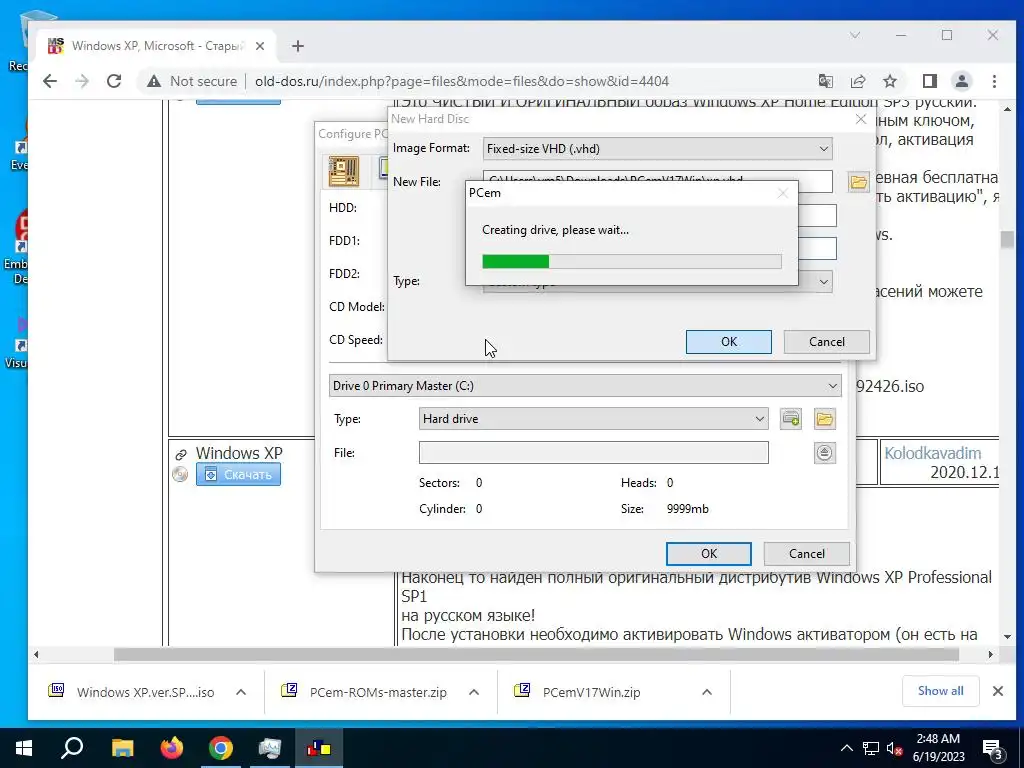Open the Chrome profile avatar

pyautogui.click(x=961, y=81)
